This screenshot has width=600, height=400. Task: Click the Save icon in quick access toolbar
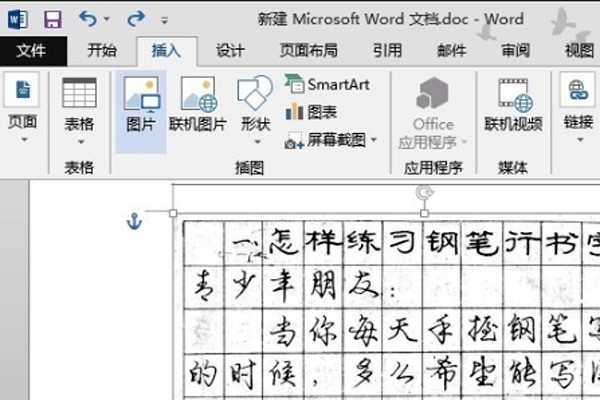click(x=52, y=18)
